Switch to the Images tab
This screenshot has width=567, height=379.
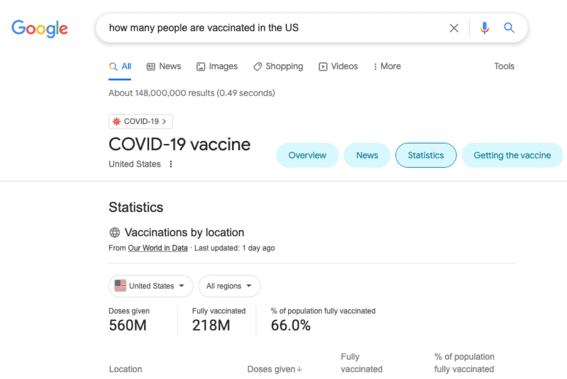click(x=217, y=67)
